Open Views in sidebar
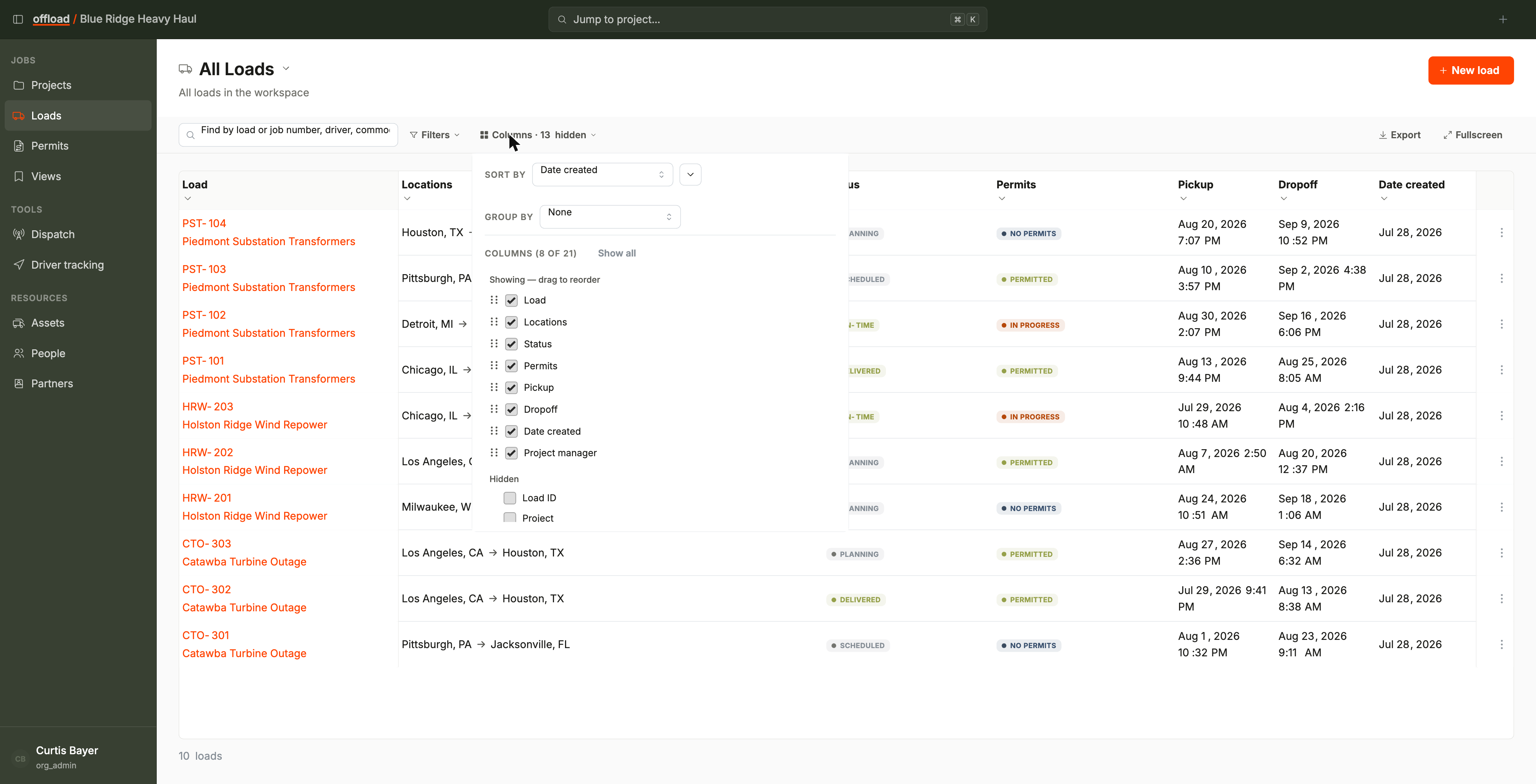The image size is (1536, 784). [x=78, y=176]
